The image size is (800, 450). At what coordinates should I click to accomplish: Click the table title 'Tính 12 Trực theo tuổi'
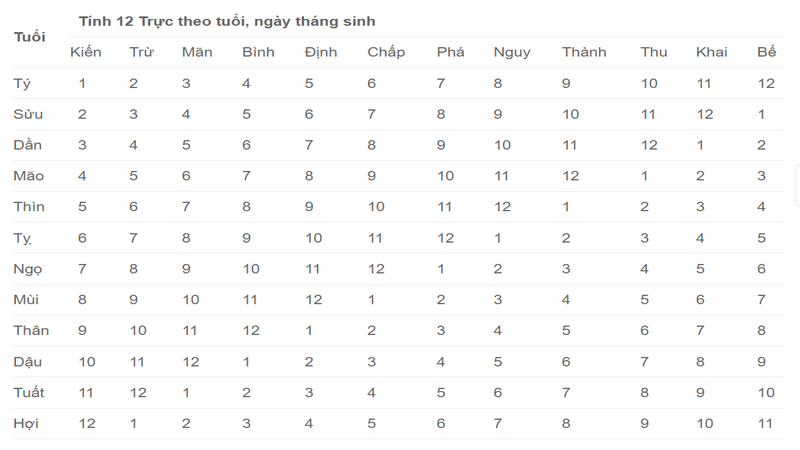click(x=228, y=21)
